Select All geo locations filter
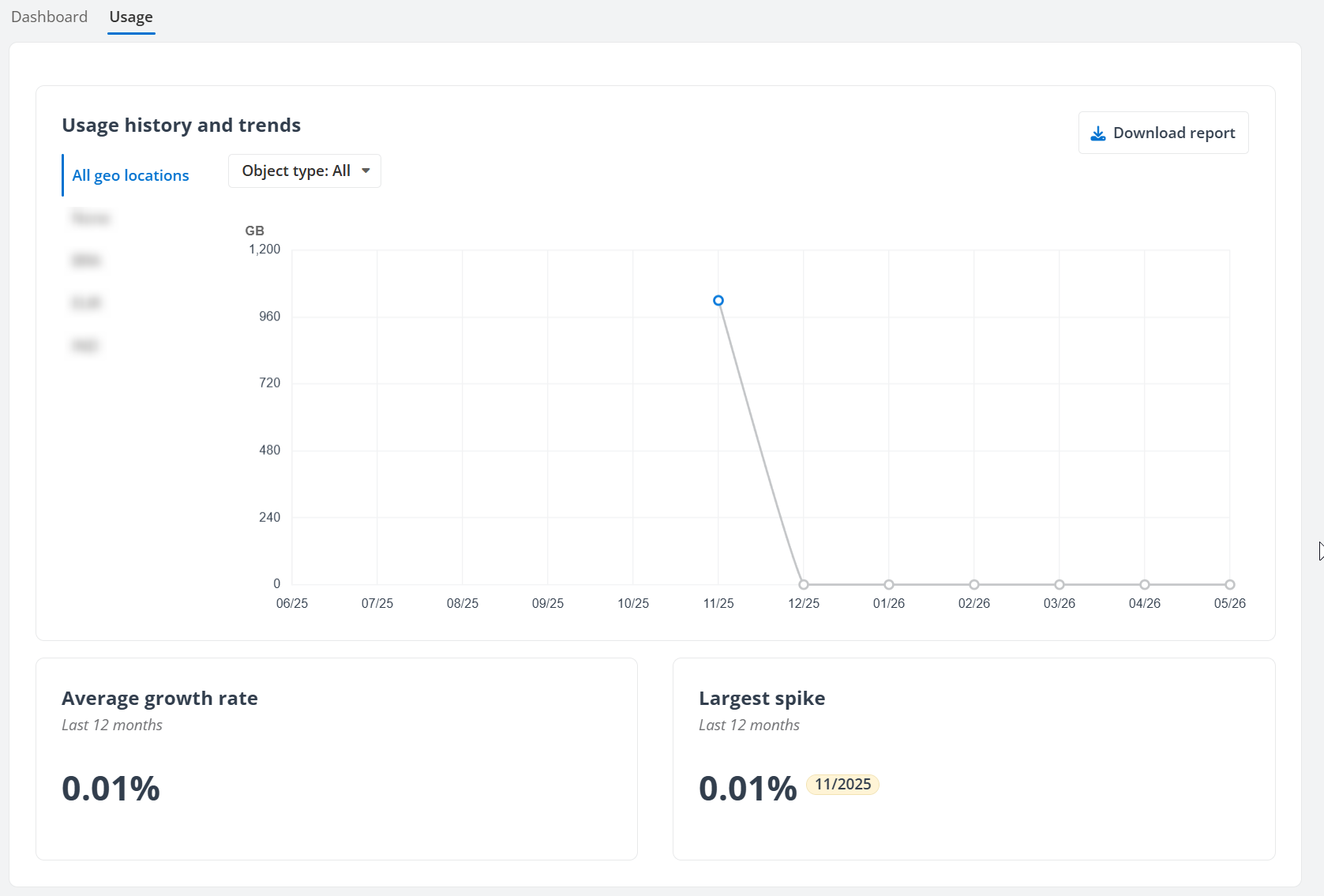This screenshot has width=1324, height=896. (x=130, y=175)
